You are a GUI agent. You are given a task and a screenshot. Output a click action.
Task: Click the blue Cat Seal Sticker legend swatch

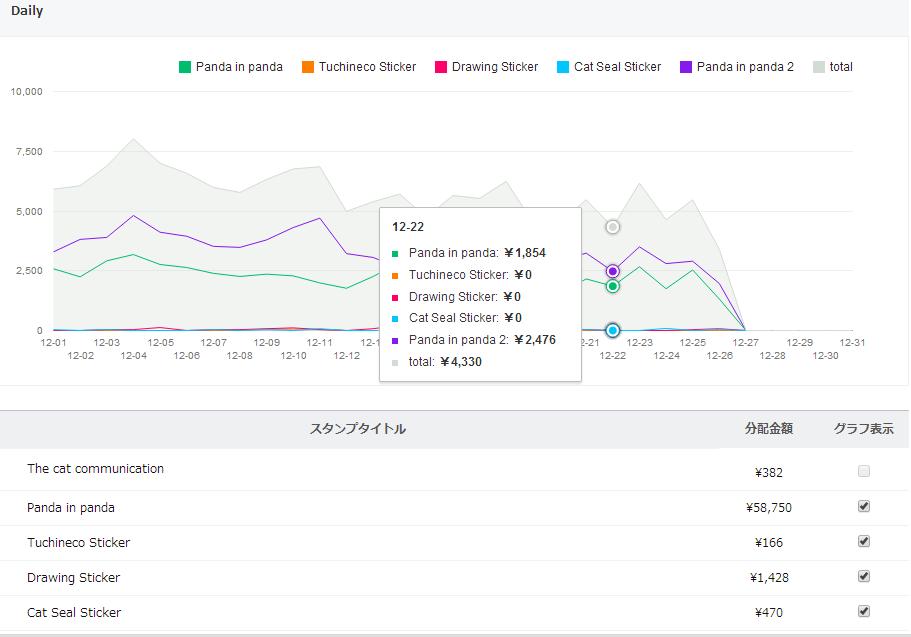[563, 67]
